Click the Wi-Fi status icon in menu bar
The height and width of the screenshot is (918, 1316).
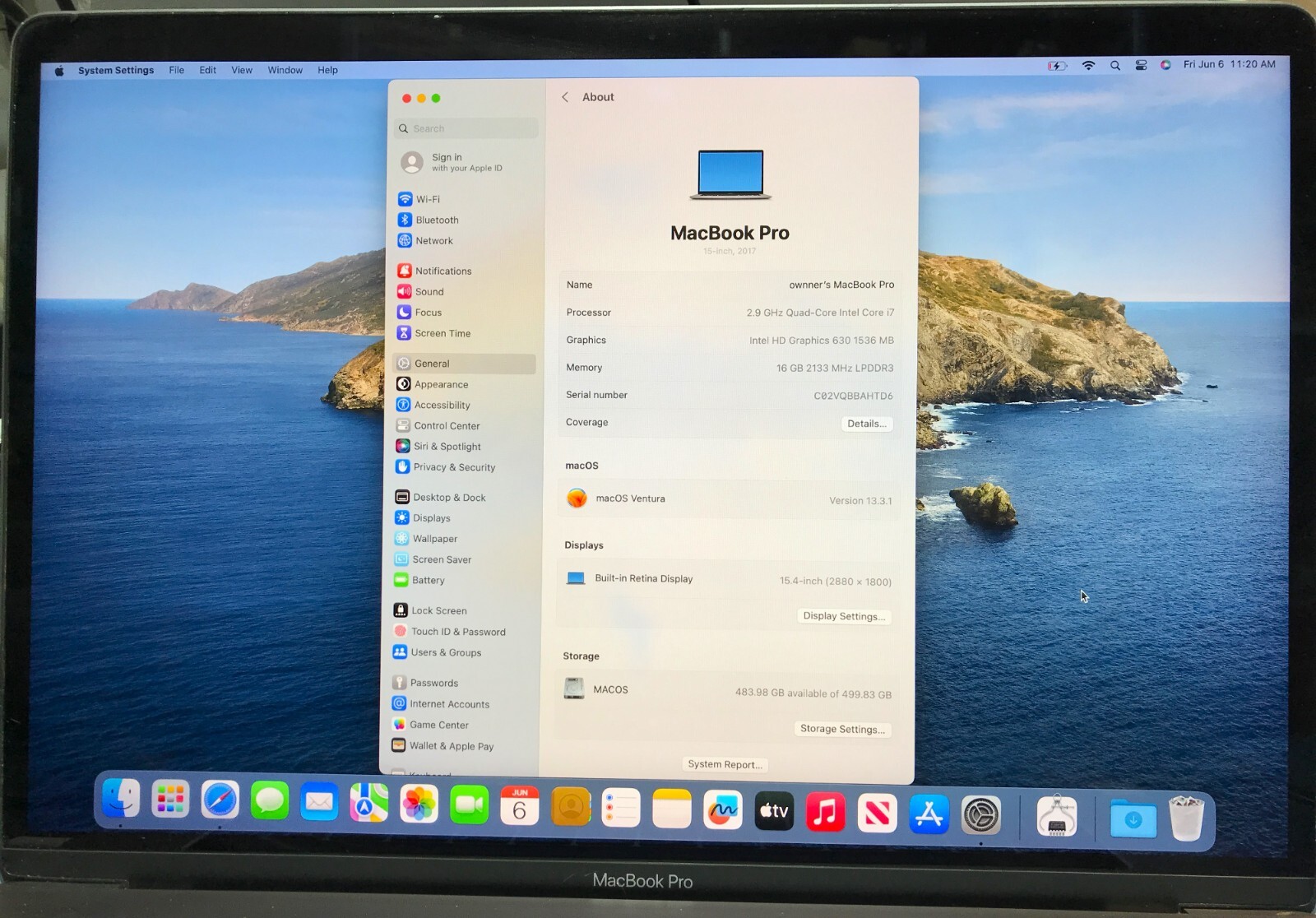(x=1088, y=66)
